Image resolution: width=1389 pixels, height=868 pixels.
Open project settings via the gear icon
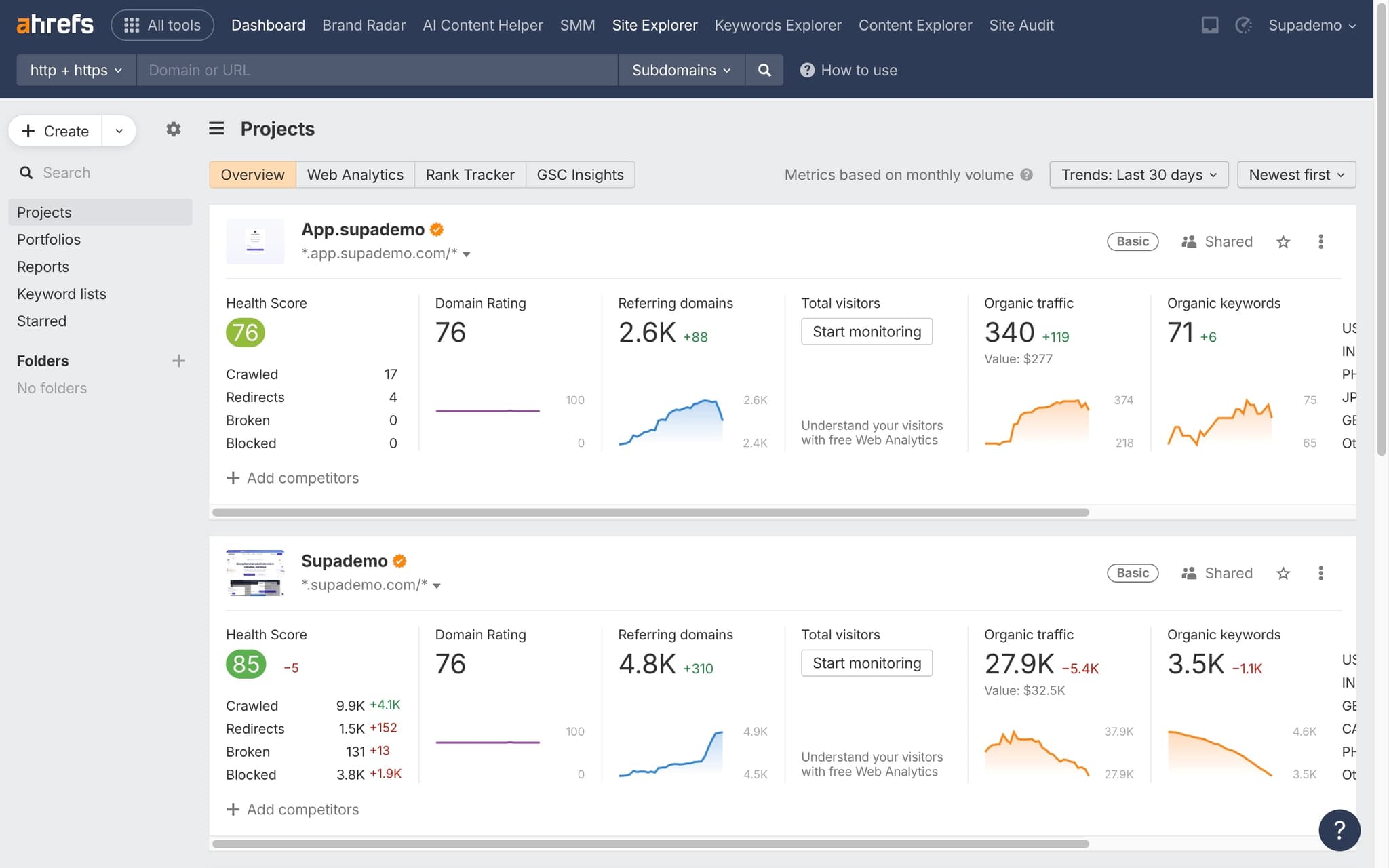click(x=174, y=129)
